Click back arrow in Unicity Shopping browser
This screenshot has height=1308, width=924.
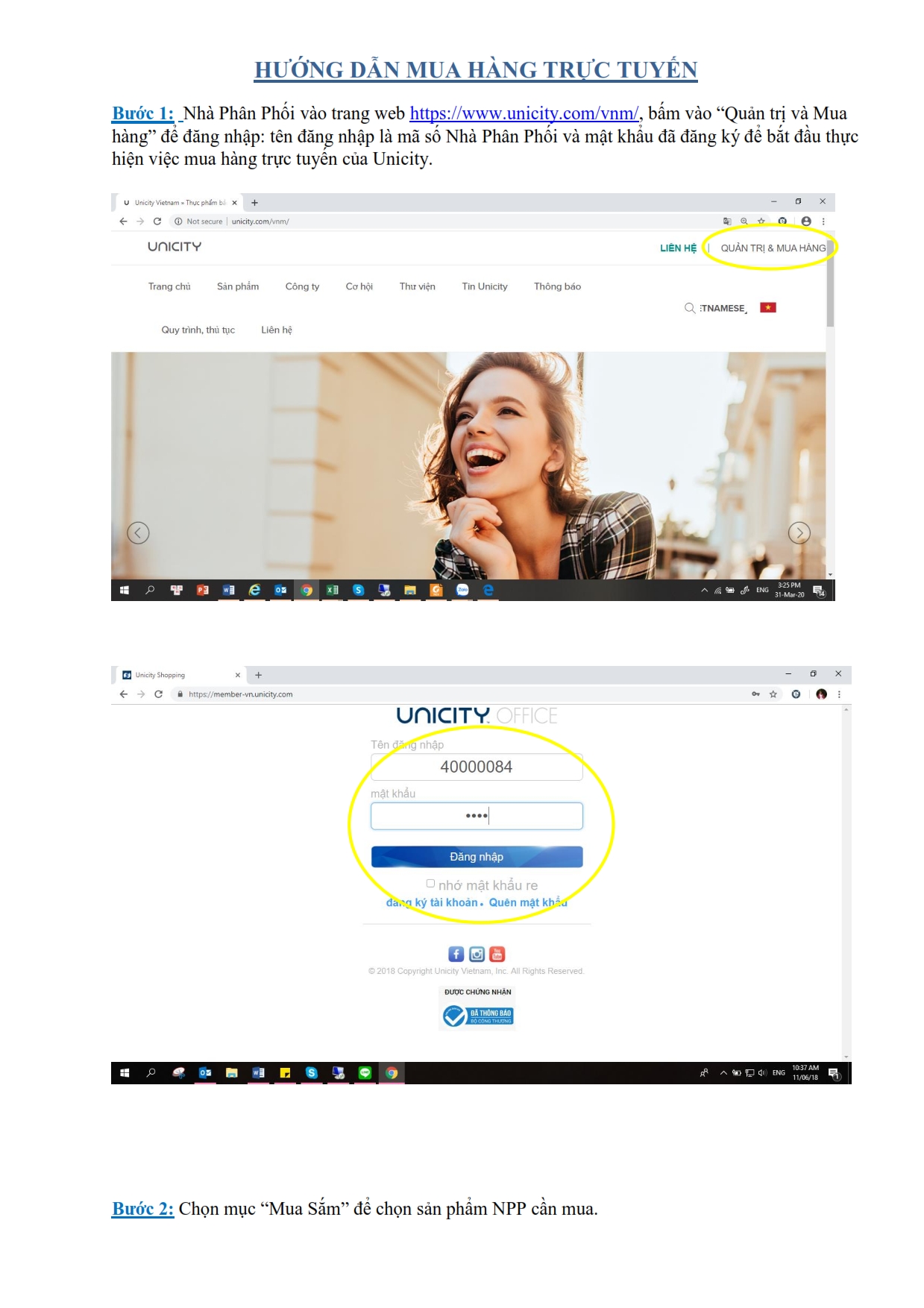124,694
